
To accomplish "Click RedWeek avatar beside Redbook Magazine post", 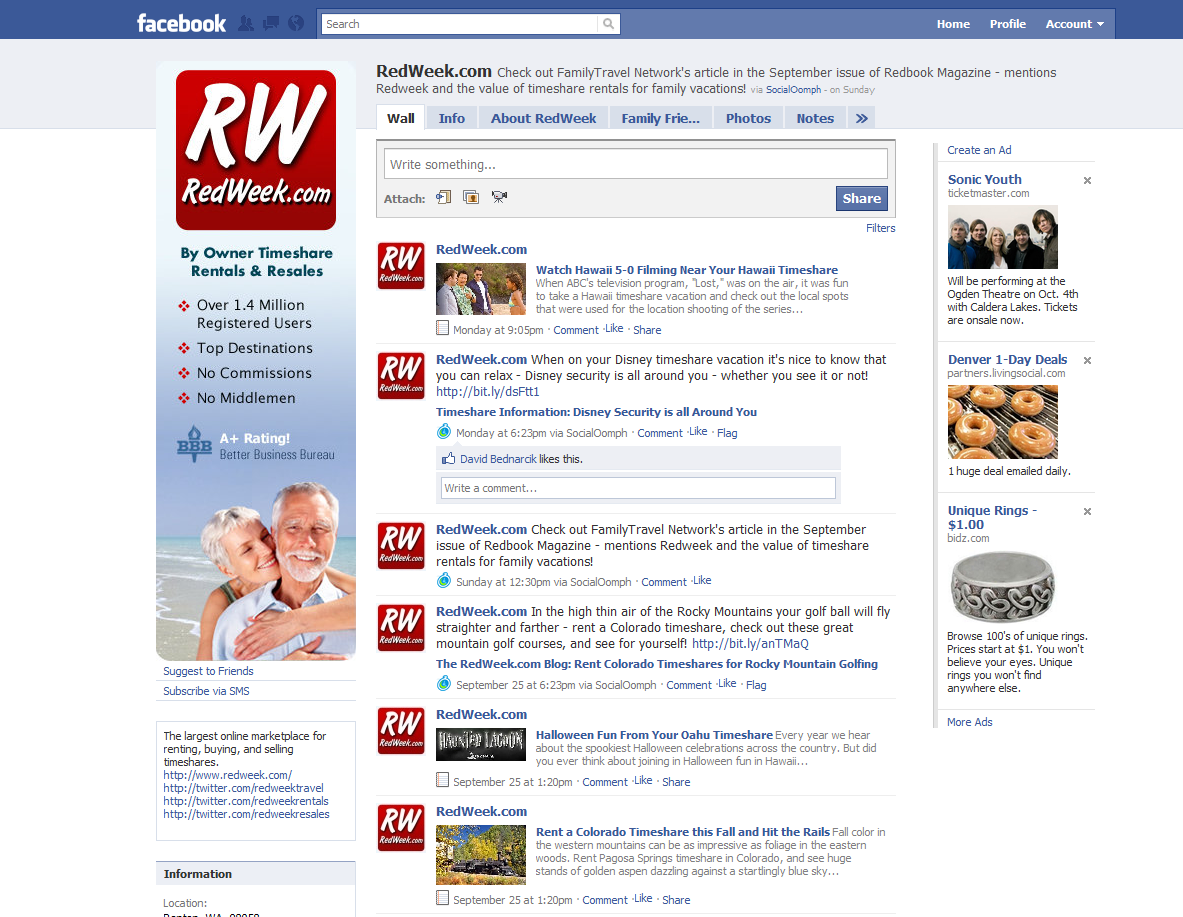I will click(x=401, y=546).
